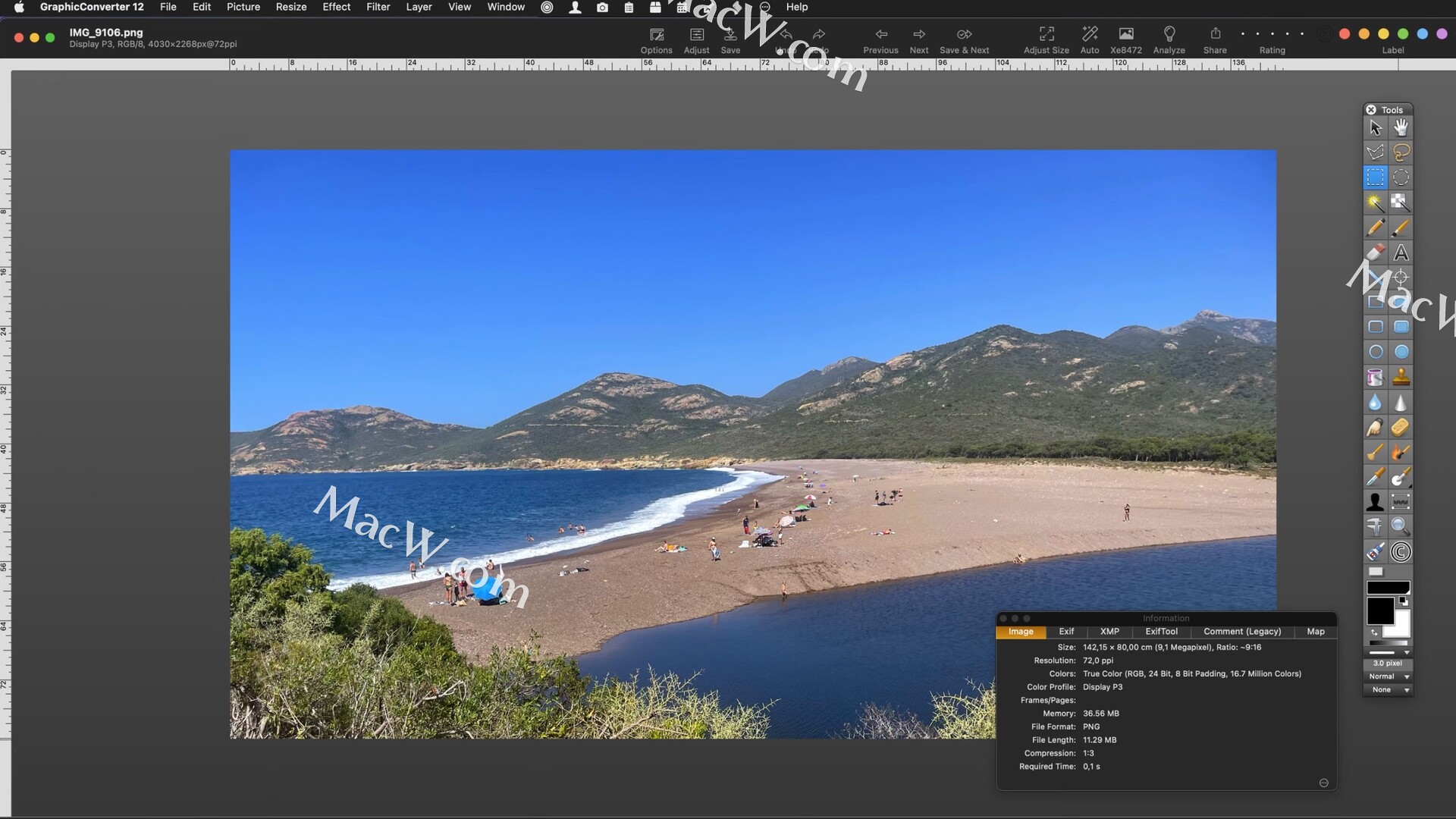Select the text tool

1401,253
